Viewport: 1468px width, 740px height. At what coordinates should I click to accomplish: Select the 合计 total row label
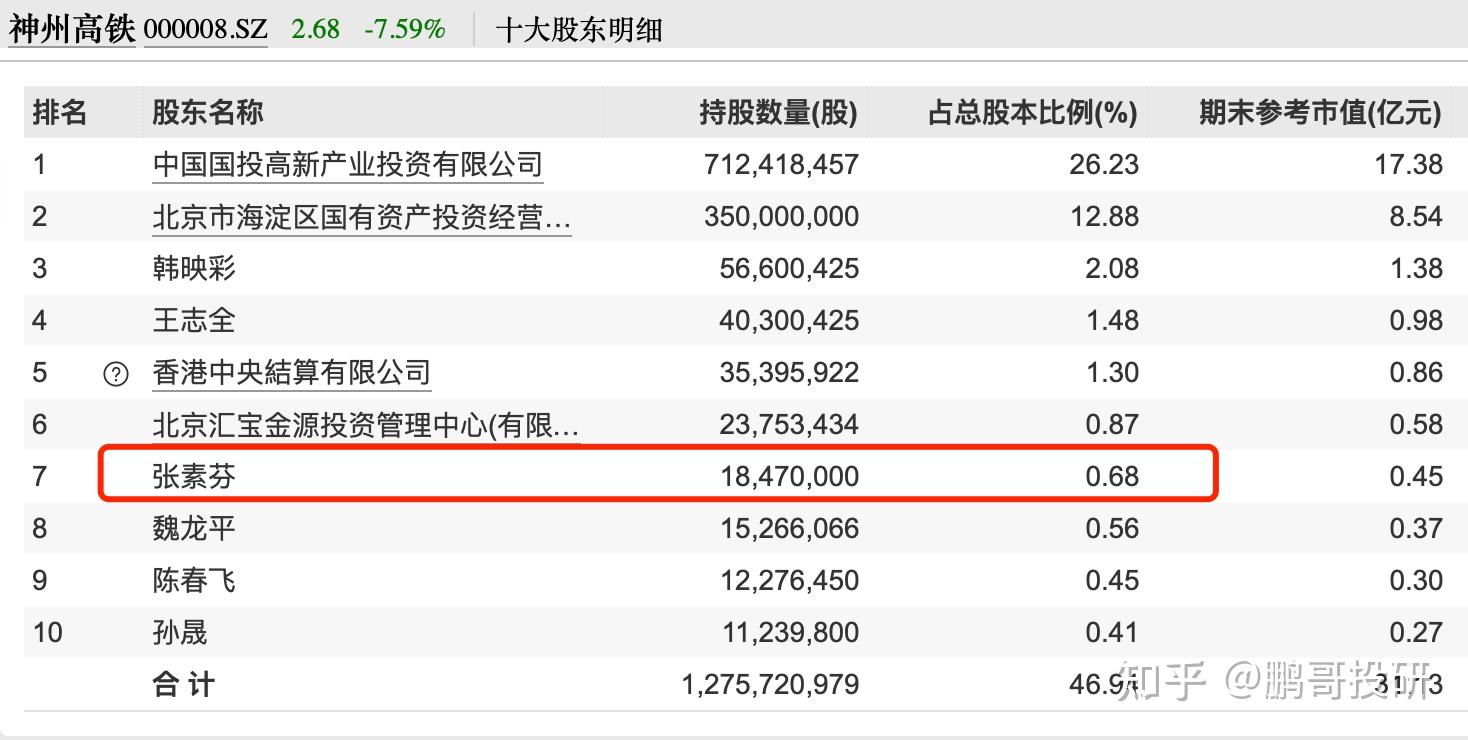pyautogui.click(x=183, y=685)
